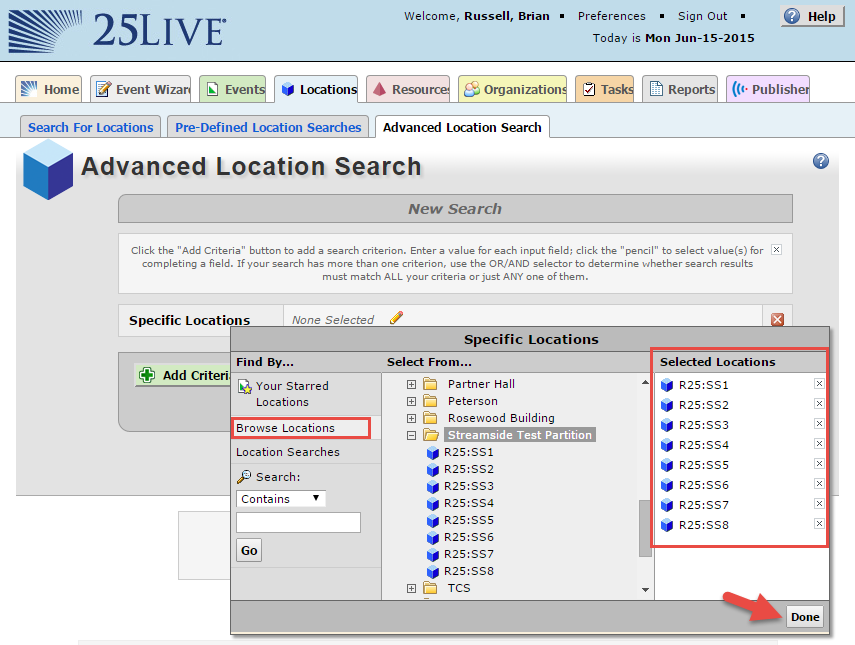The width and height of the screenshot is (855, 645).
Task: Remove R25:SS2 from Selected Locations
Action: point(819,403)
